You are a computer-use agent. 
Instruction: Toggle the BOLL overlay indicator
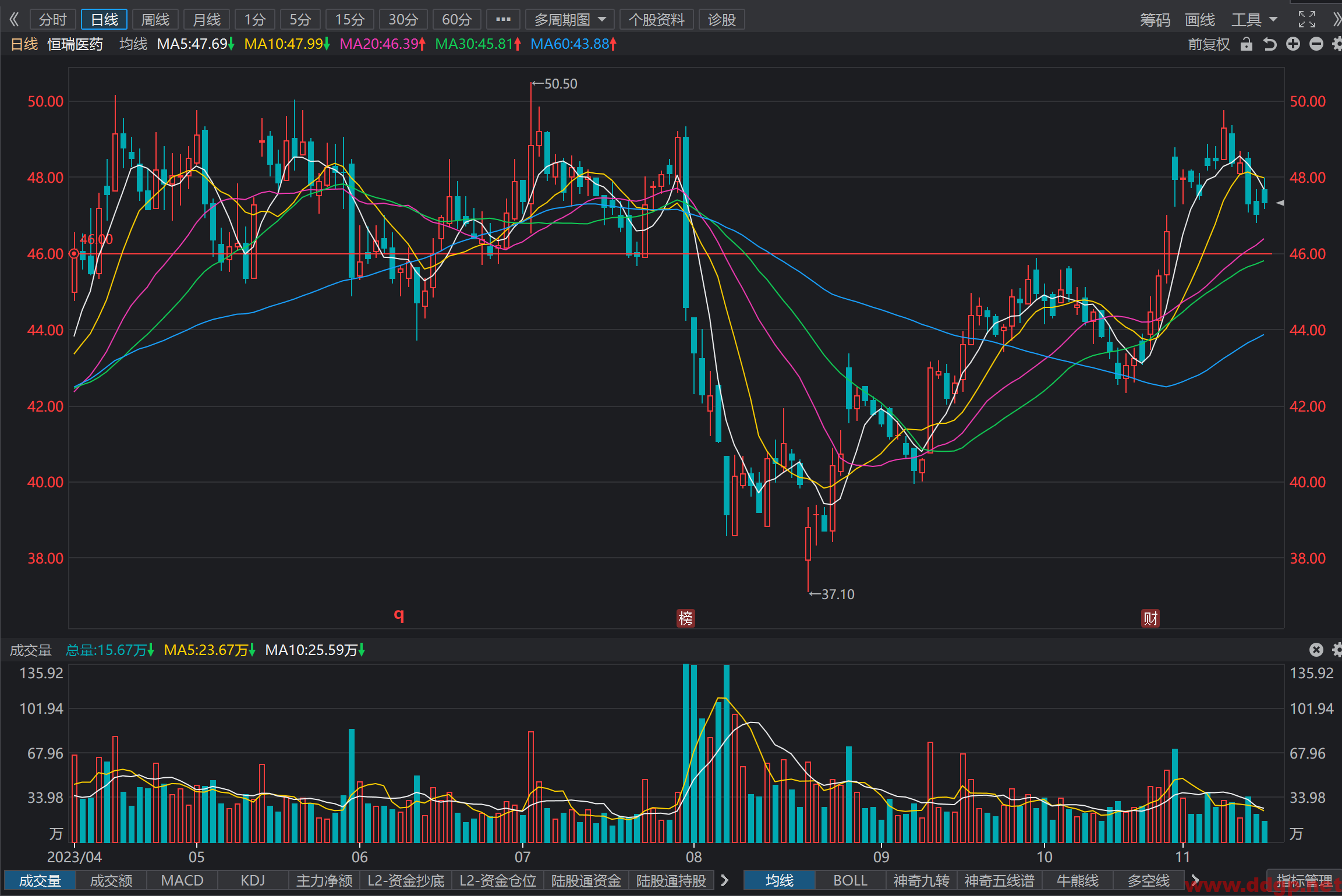click(850, 880)
